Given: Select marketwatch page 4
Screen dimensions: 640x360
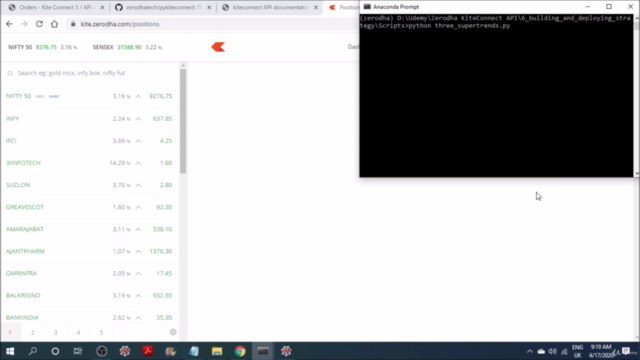Looking at the screenshot, I should click(78, 332).
